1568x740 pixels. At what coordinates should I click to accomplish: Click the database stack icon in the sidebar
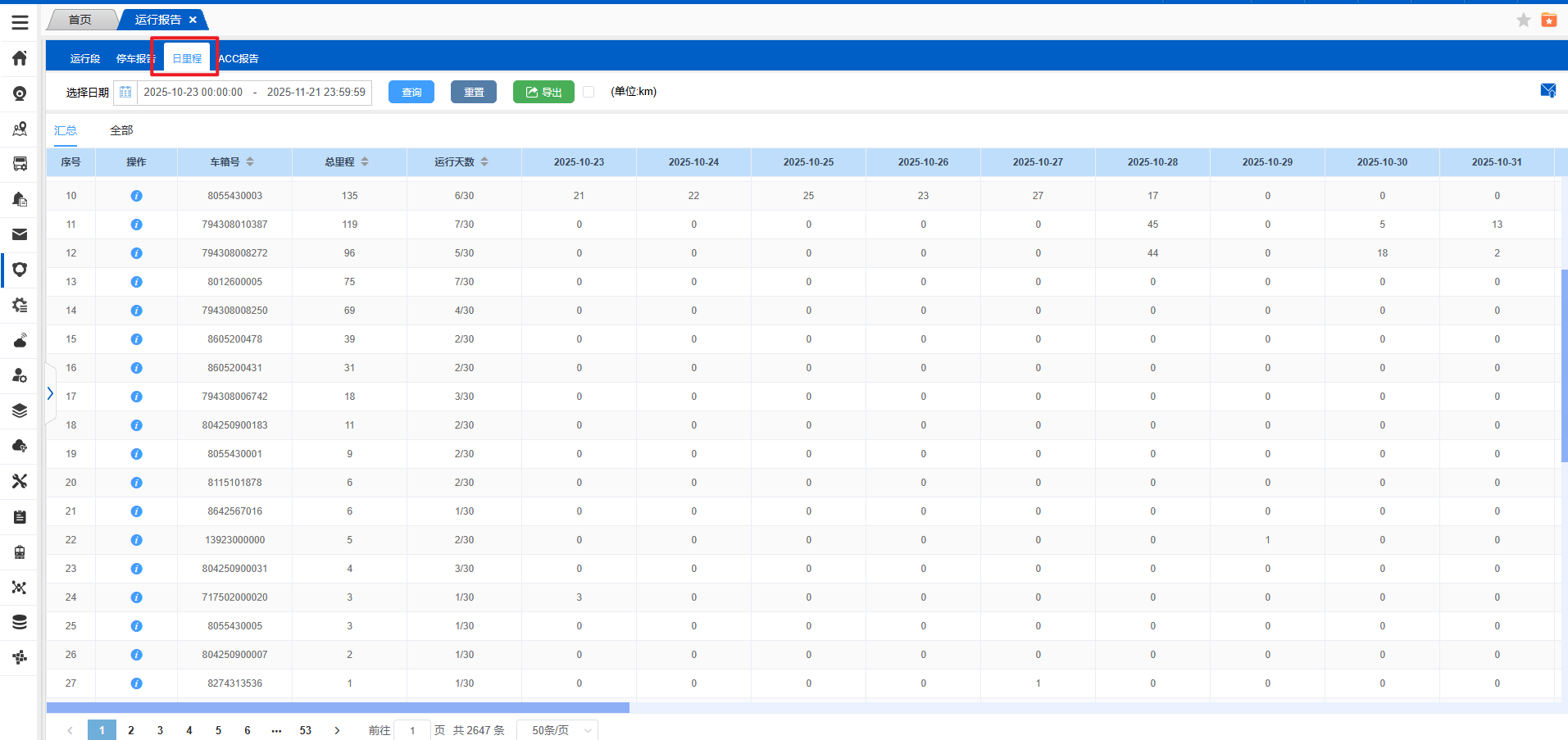tap(20, 622)
